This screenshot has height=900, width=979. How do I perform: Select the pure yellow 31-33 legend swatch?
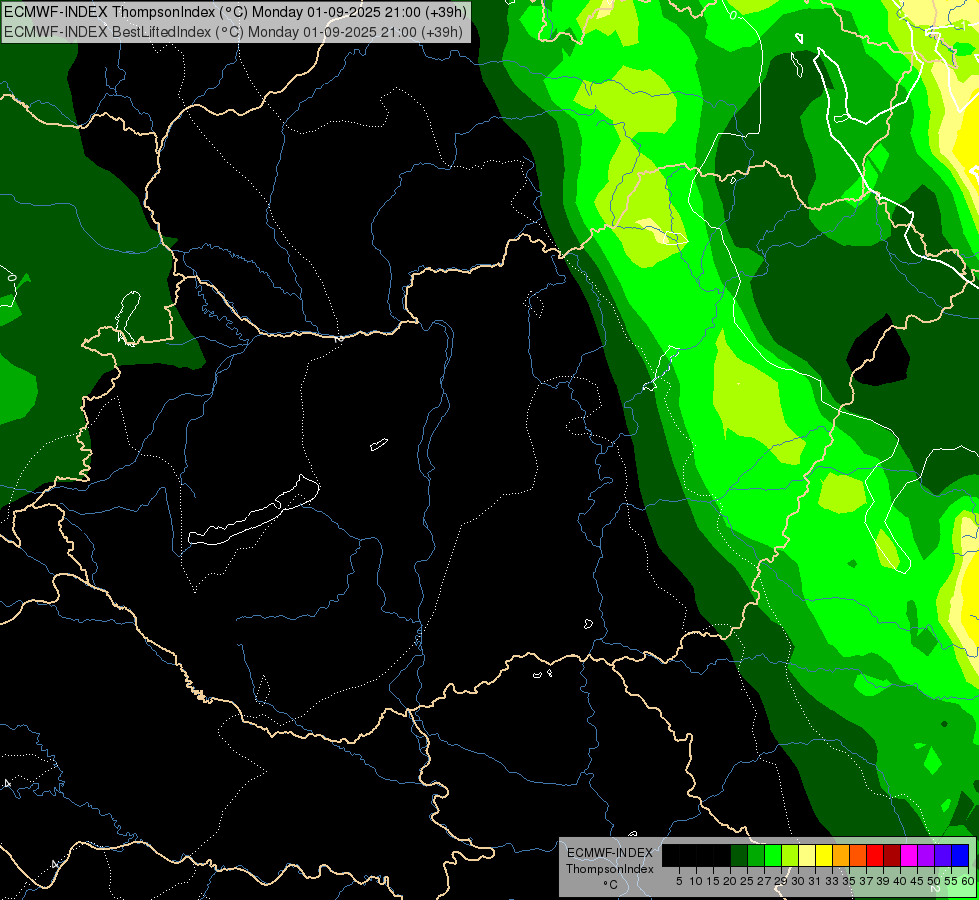pyautogui.click(x=824, y=855)
